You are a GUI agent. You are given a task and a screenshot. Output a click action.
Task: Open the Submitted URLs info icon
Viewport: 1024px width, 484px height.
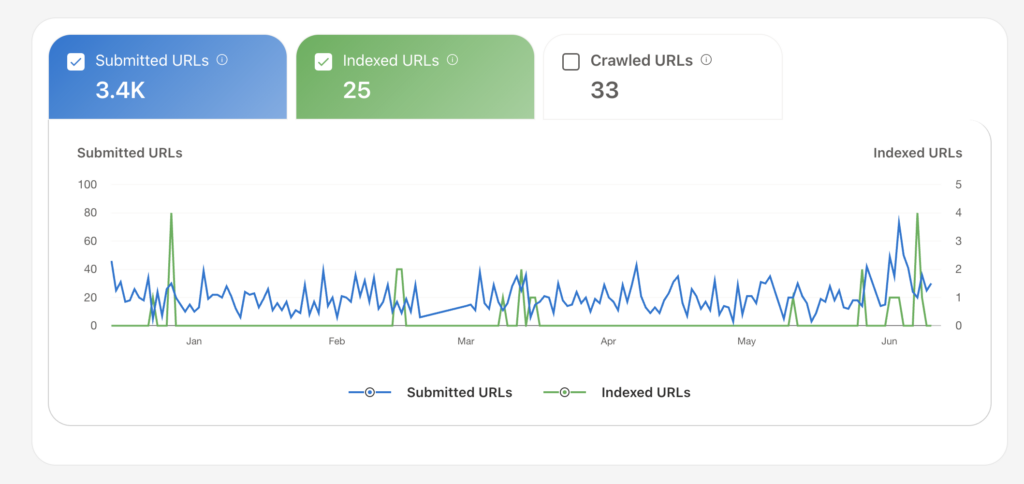click(222, 59)
